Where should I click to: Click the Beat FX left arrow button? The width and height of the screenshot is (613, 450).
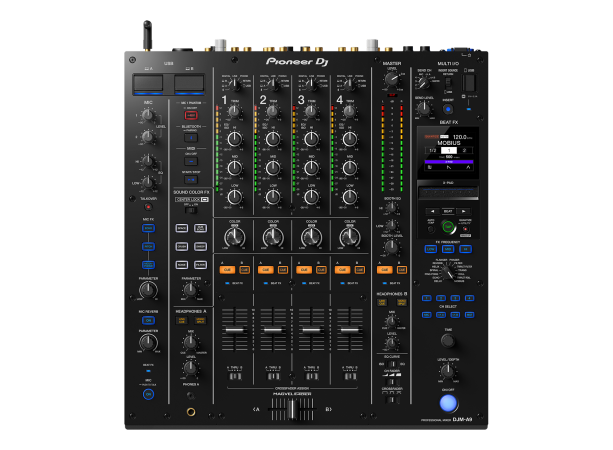pos(432,211)
